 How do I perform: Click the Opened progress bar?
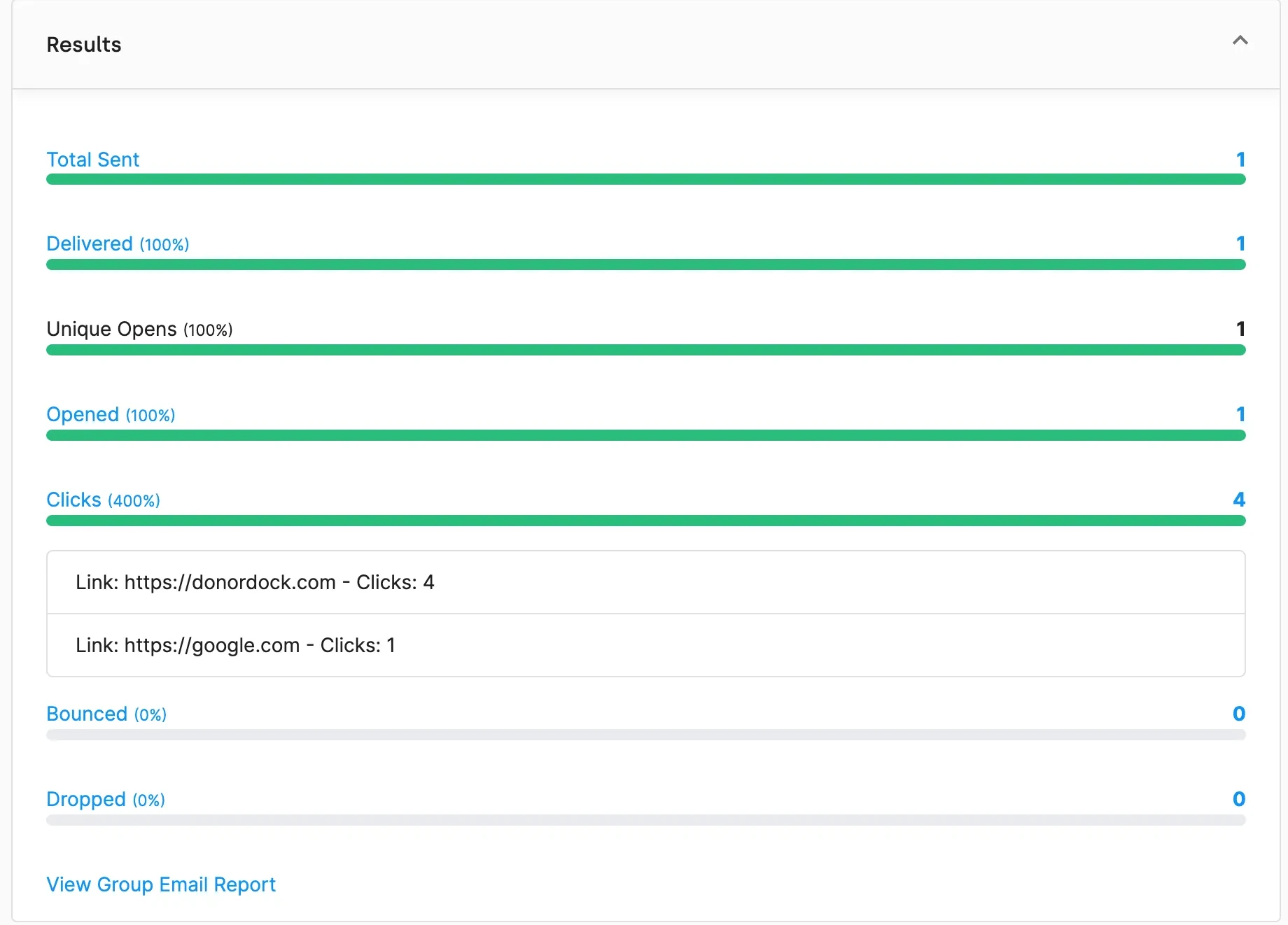[x=645, y=435]
